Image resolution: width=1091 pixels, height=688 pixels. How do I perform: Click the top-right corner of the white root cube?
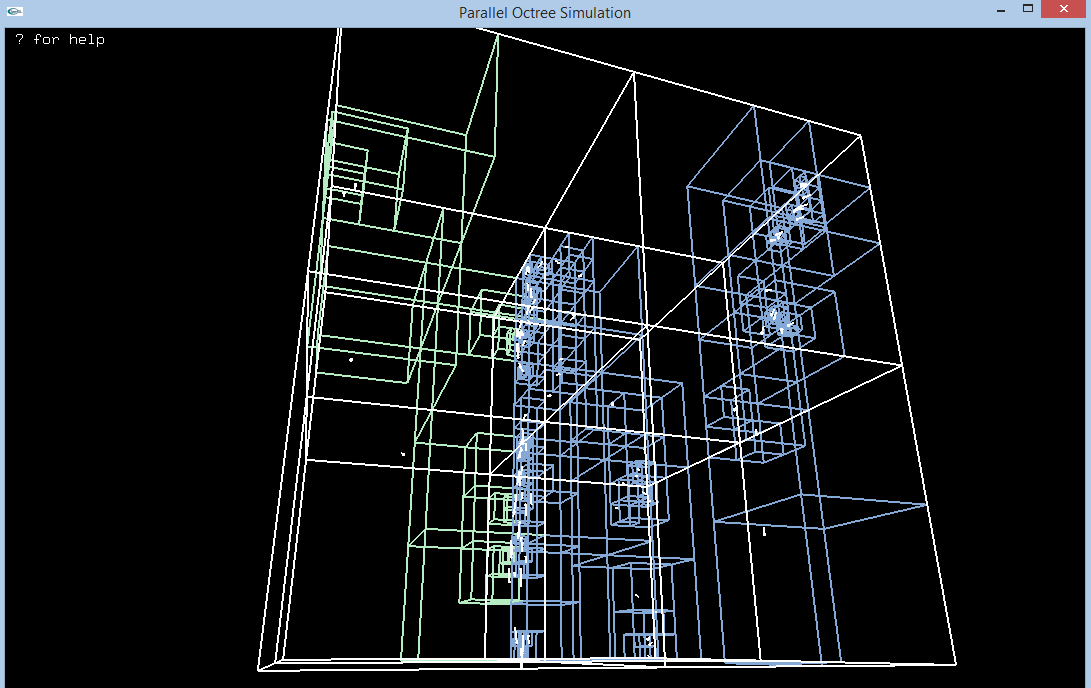859,134
